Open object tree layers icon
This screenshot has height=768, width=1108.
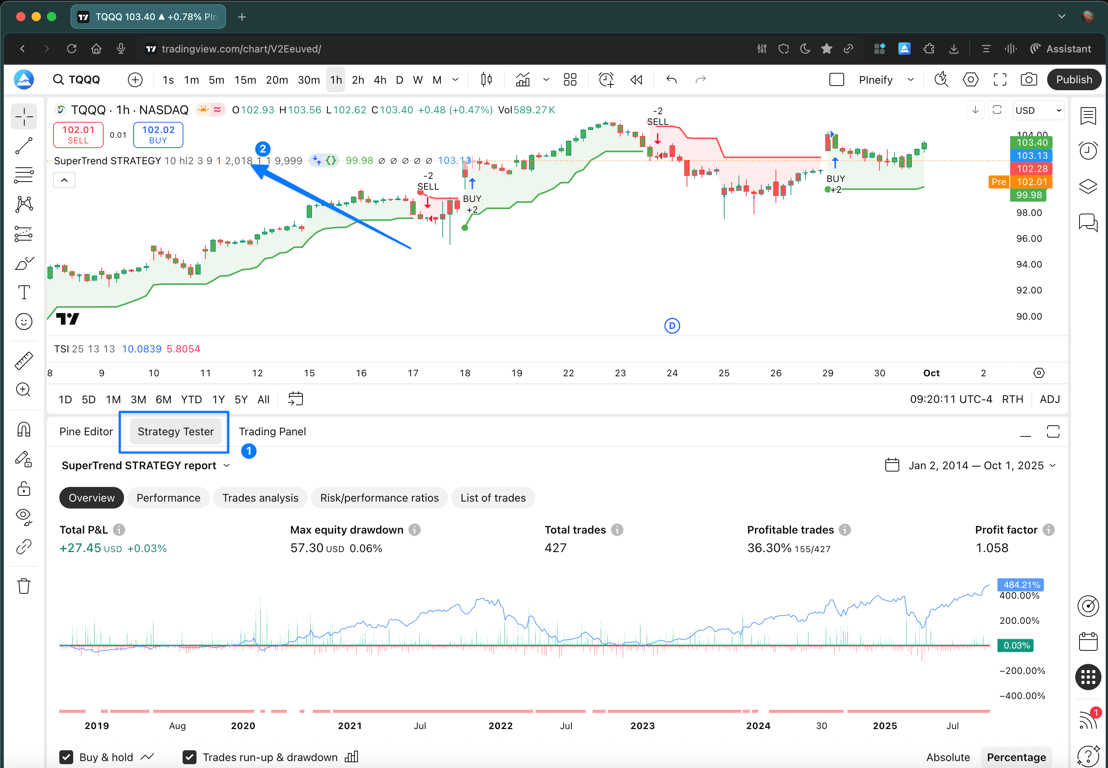[1088, 187]
